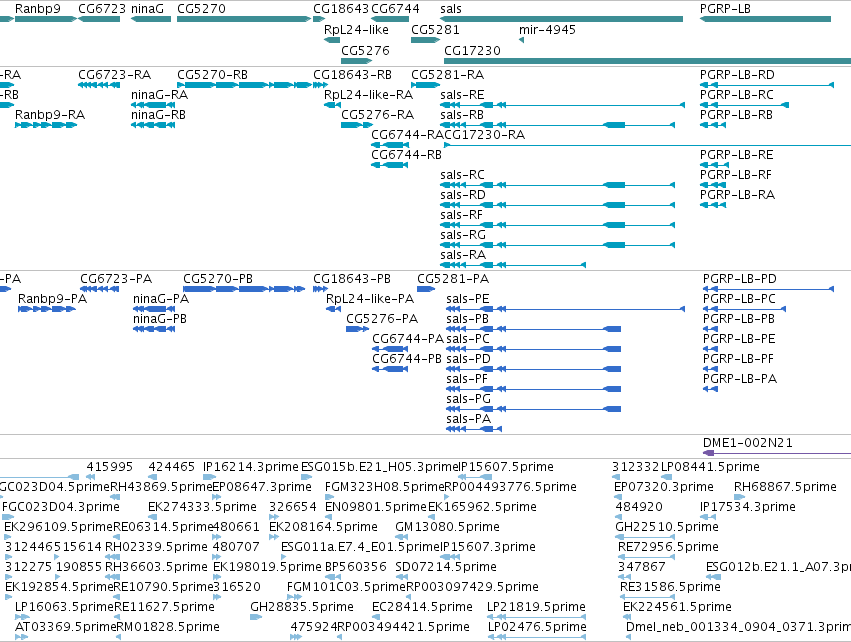This screenshot has width=851, height=642.
Task: Select EST EK224561.5prime
Action: click(627, 617)
